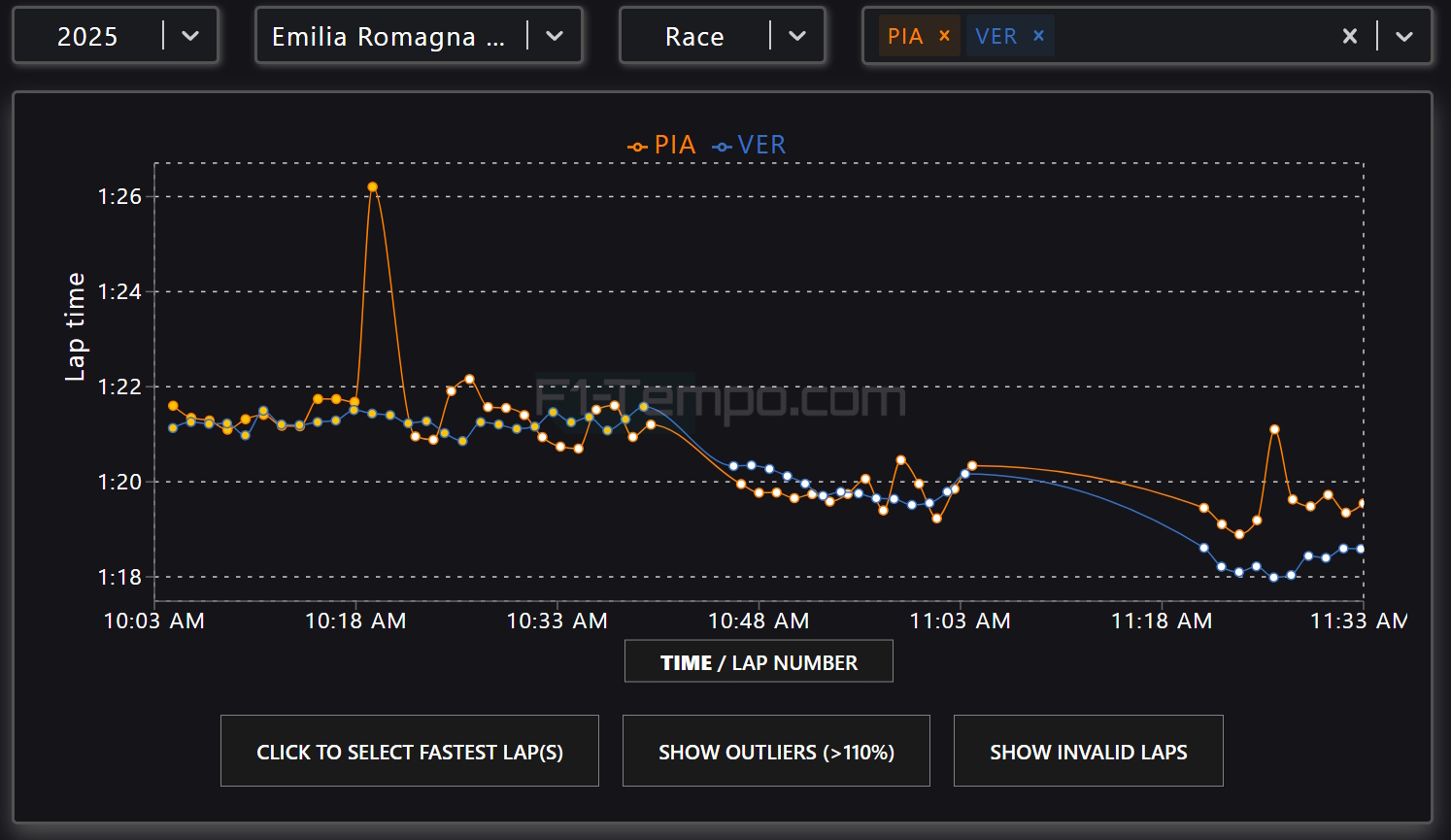Remove PIA driver tag with x icon

[x=944, y=36]
